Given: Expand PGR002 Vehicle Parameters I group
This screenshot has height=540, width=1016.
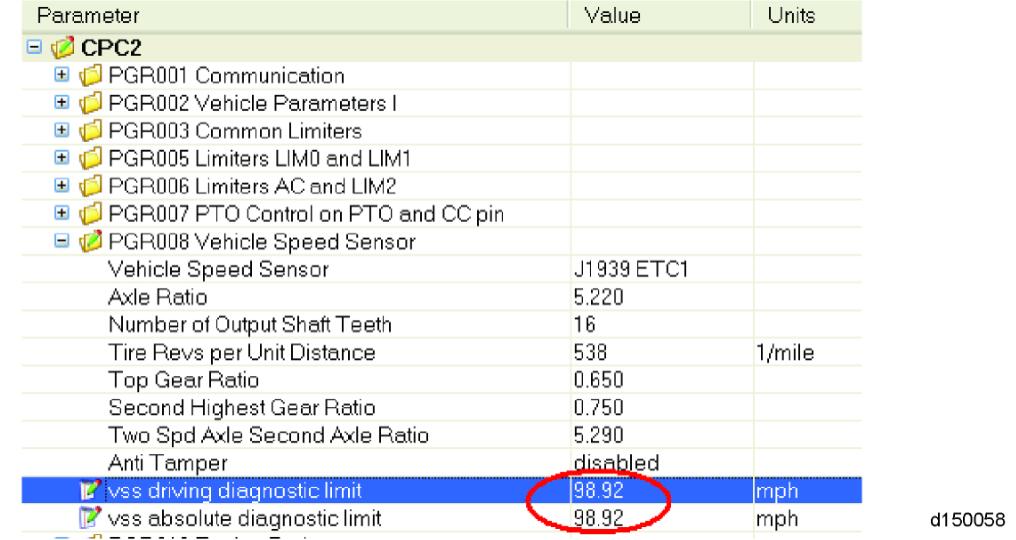Looking at the screenshot, I should [x=62, y=102].
